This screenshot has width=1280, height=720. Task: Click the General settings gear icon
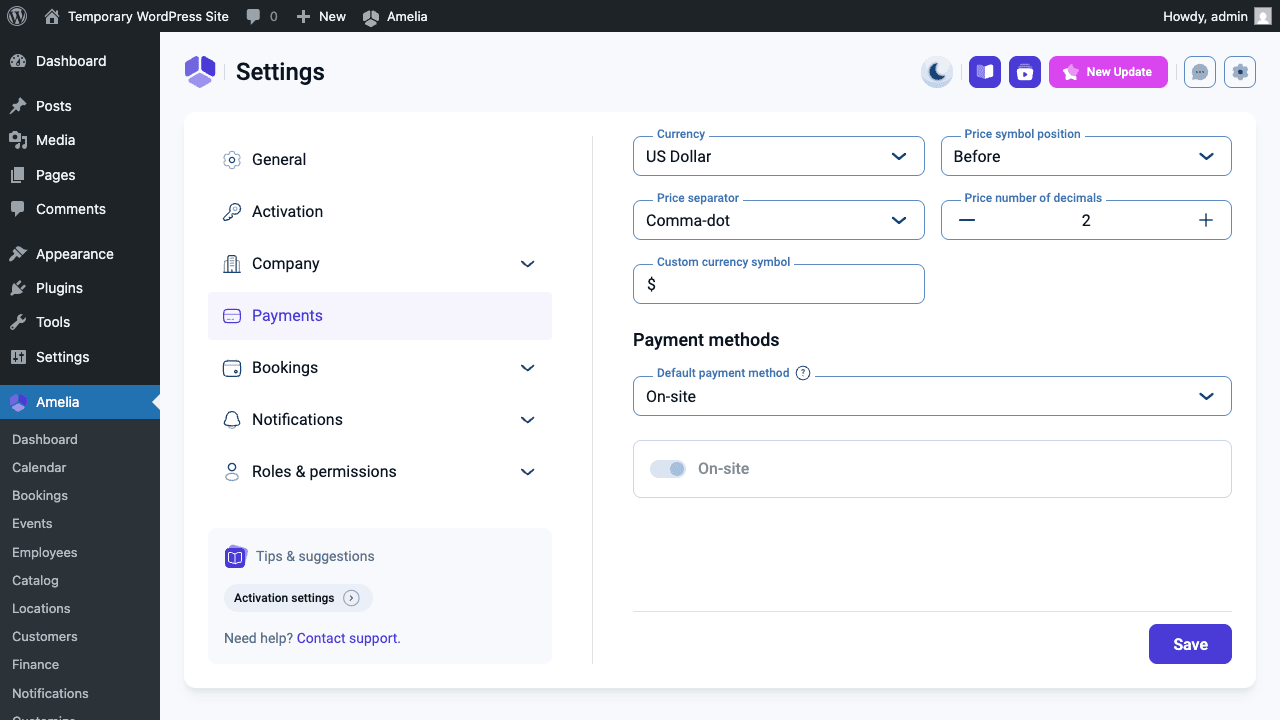tap(232, 159)
